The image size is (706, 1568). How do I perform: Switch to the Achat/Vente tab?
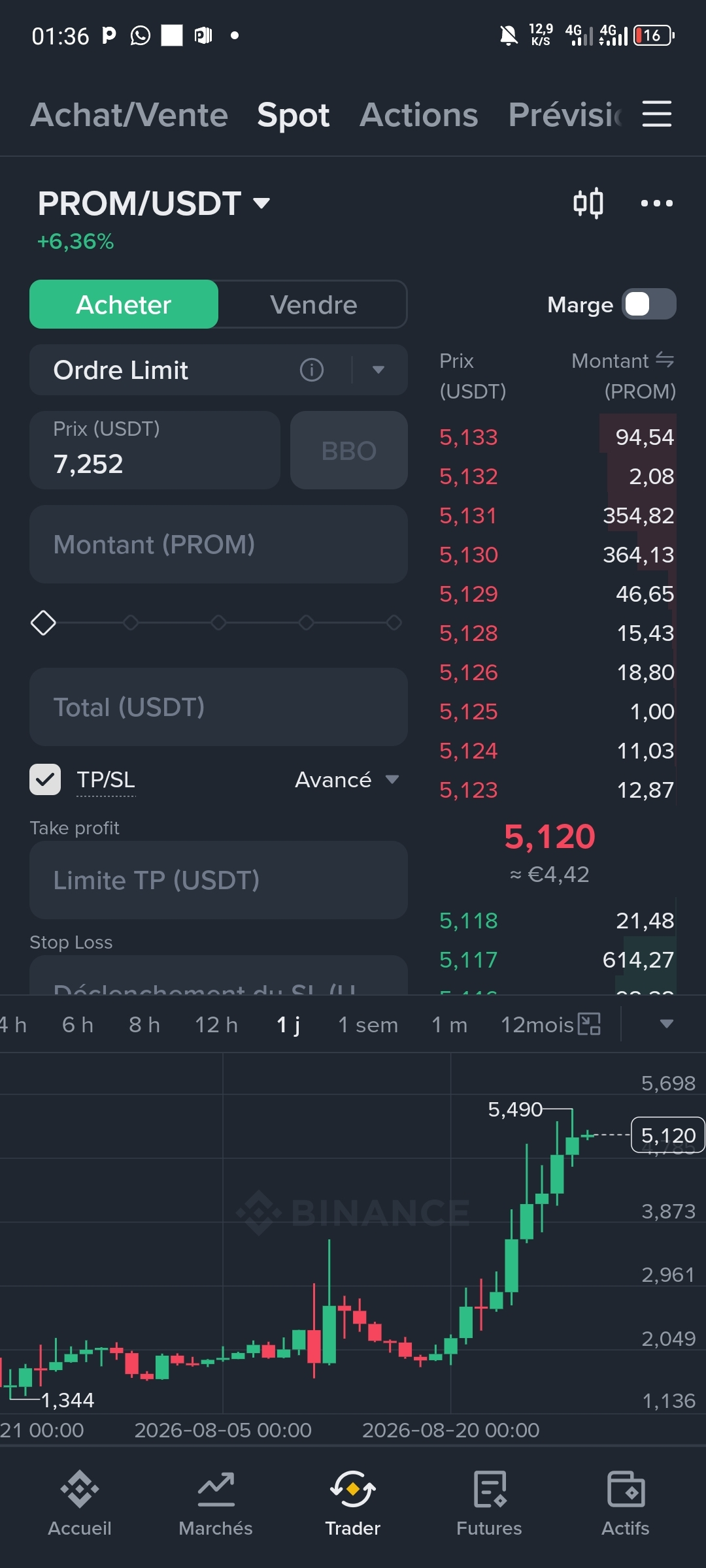click(129, 115)
